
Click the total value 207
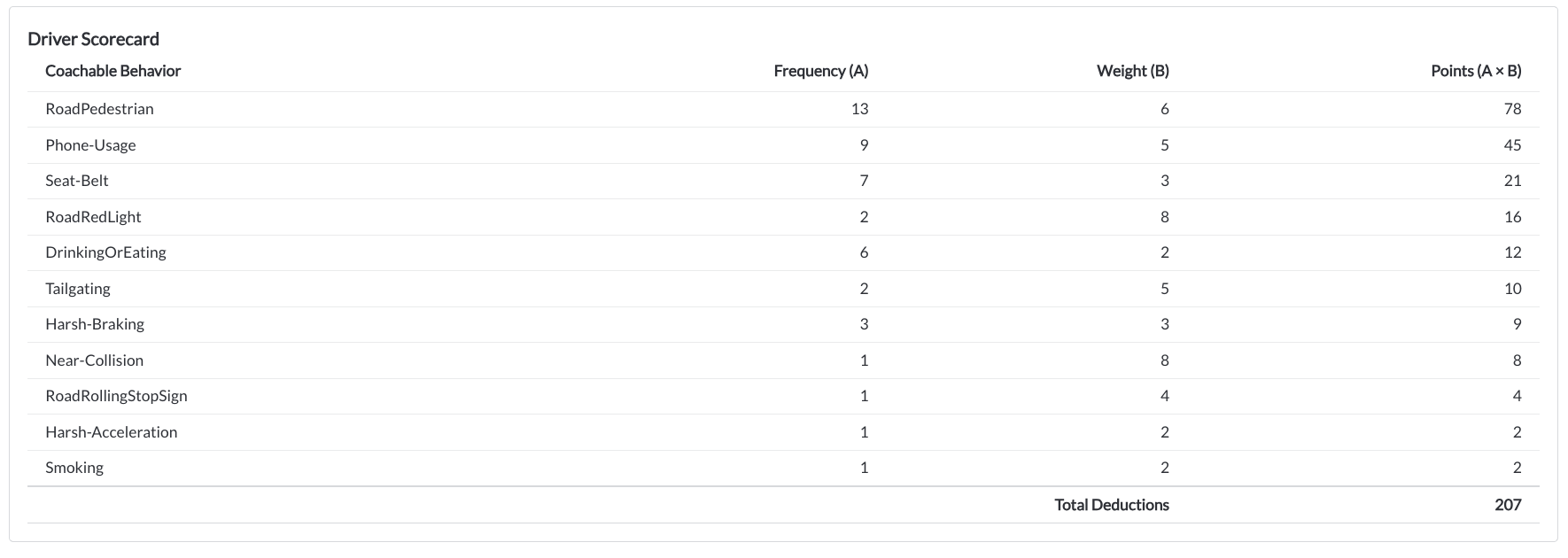pyautogui.click(x=1508, y=505)
